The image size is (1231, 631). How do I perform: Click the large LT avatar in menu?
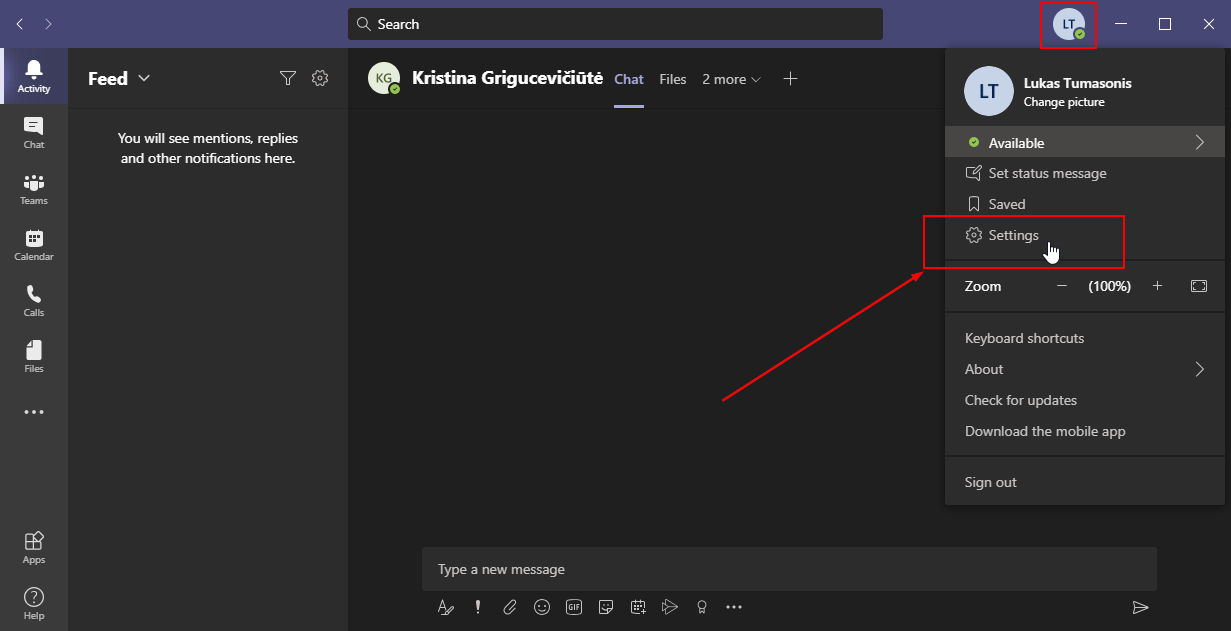coord(989,91)
